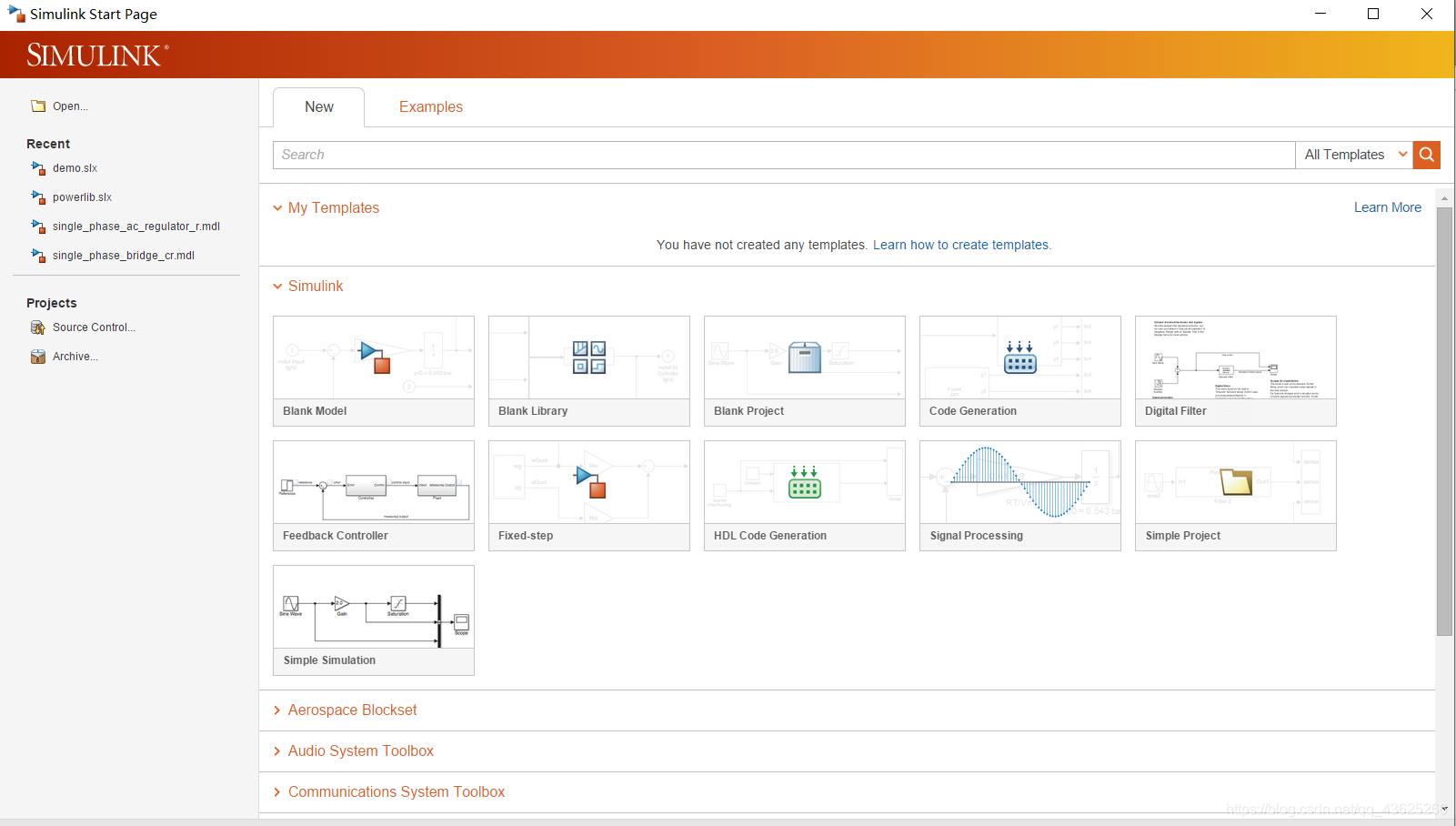Open the Fixed-step template thumbnail
The height and width of the screenshot is (826, 1456).
(589, 482)
